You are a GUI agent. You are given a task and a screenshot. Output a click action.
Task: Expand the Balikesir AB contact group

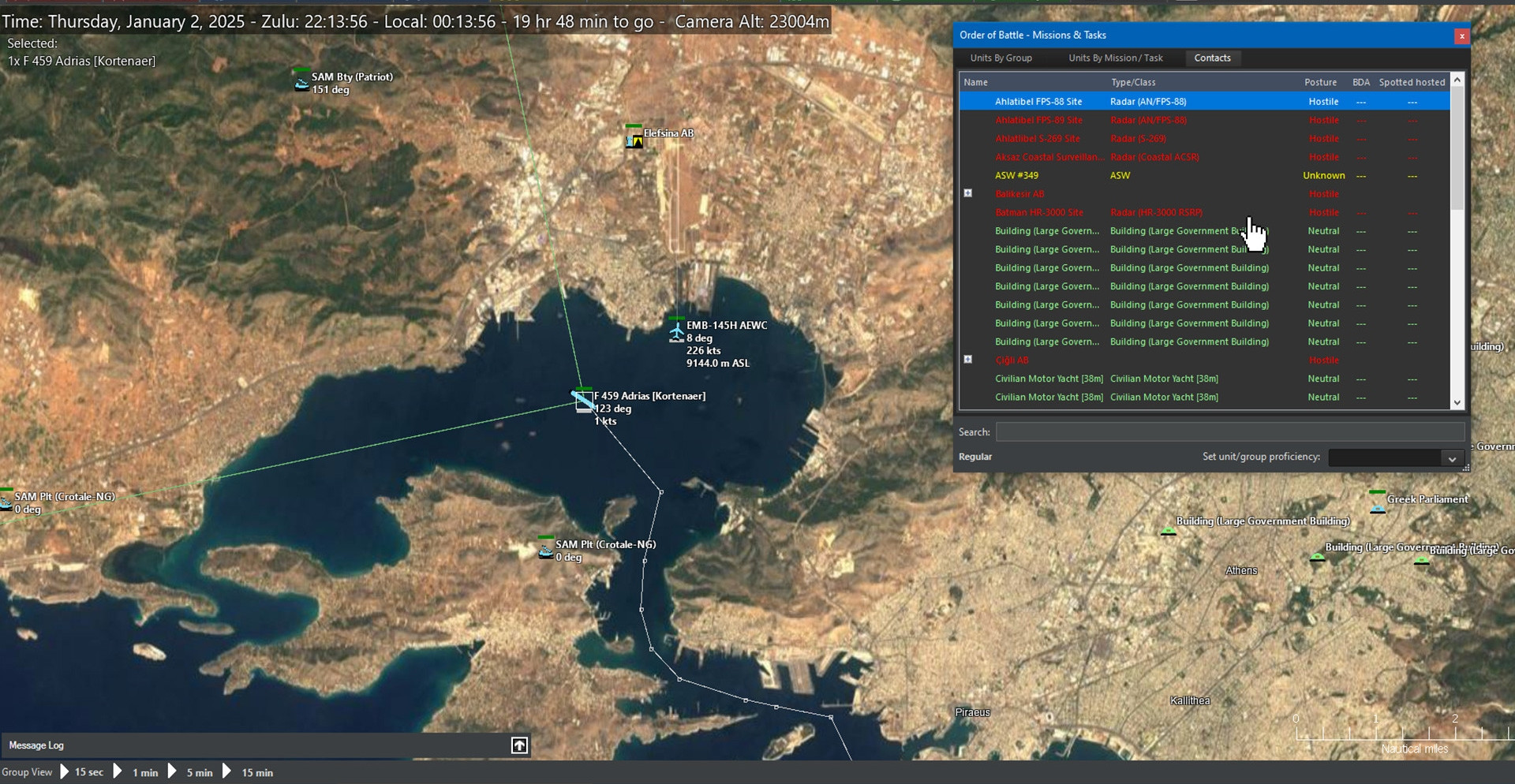coord(968,193)
